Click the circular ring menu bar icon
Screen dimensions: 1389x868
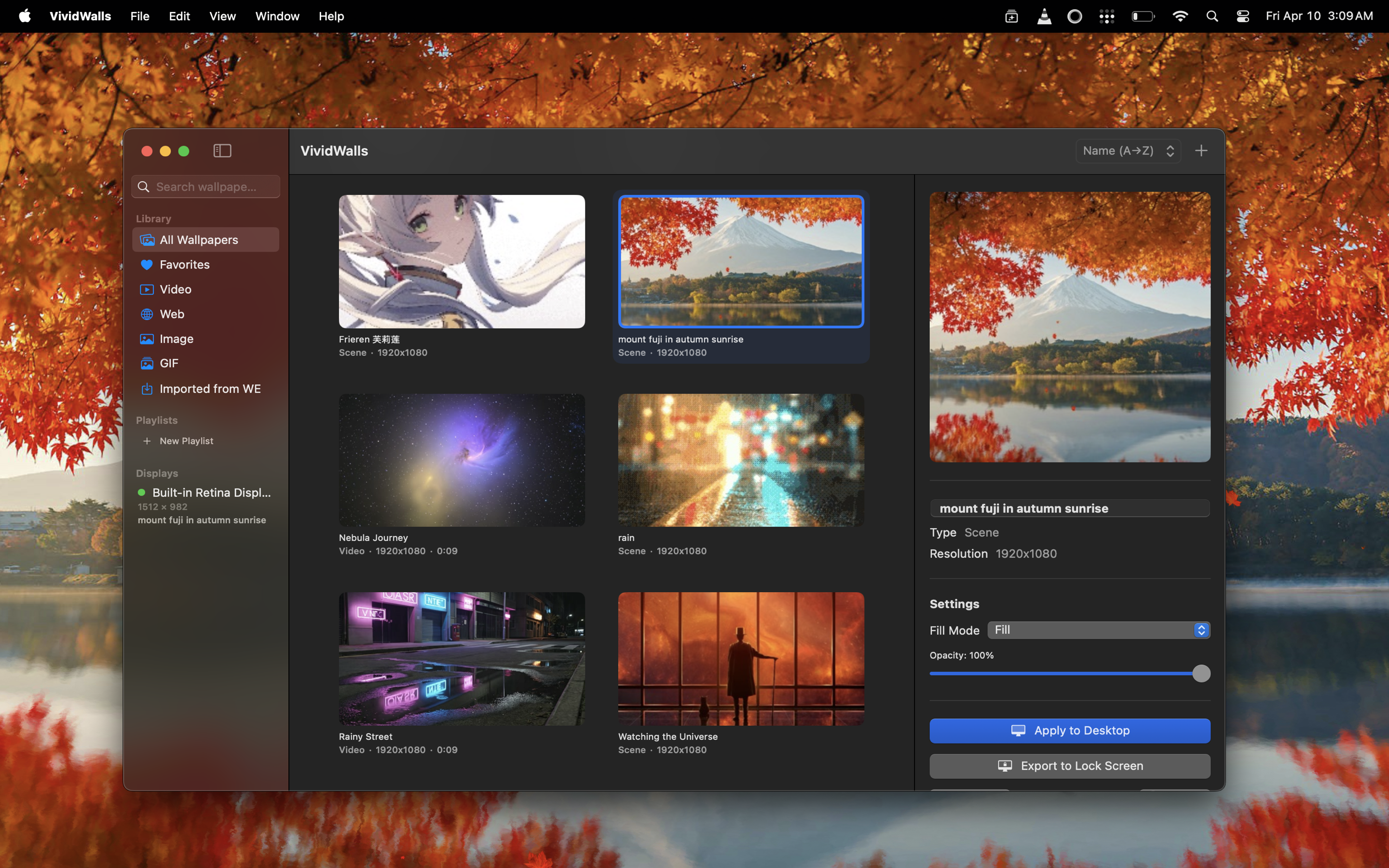(x=1075, y=16)
